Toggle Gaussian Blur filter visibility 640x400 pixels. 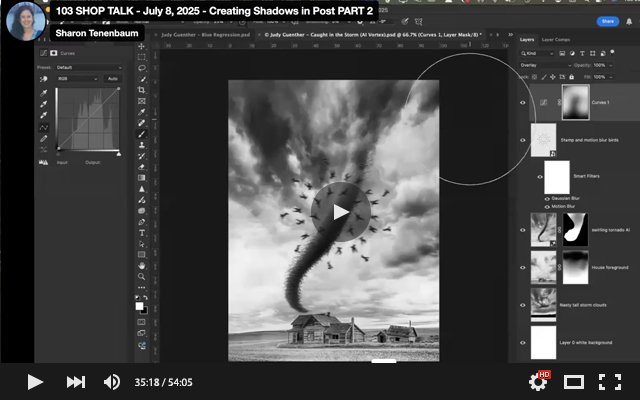[x=547, y=199]
